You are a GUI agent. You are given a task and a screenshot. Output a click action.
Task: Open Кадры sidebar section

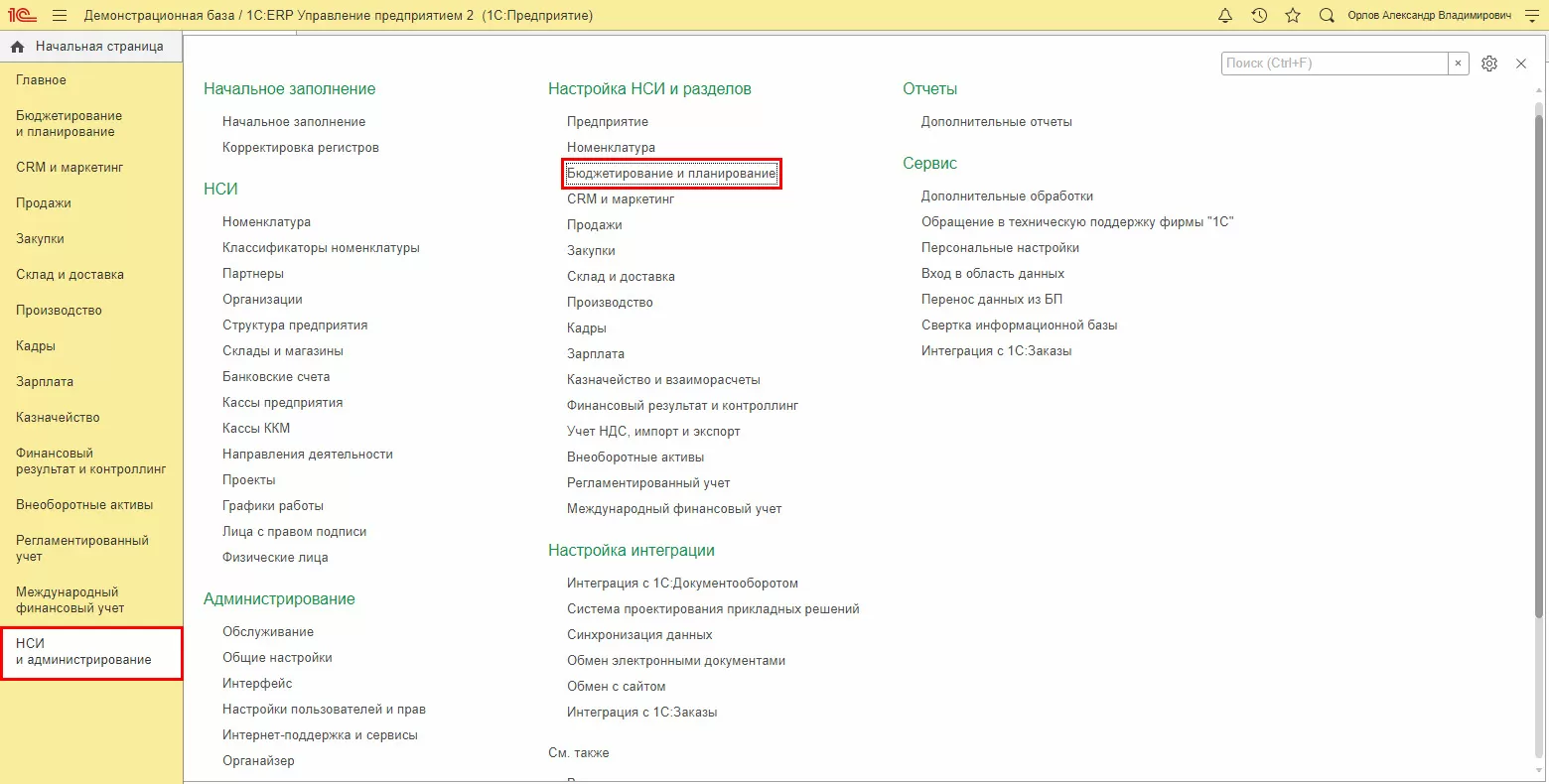pos(36,346)
